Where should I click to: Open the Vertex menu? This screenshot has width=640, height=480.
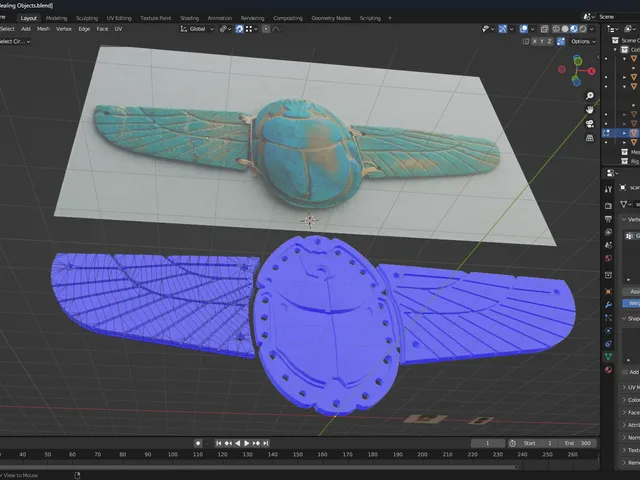pyautogui.click(x=64, y=29)
